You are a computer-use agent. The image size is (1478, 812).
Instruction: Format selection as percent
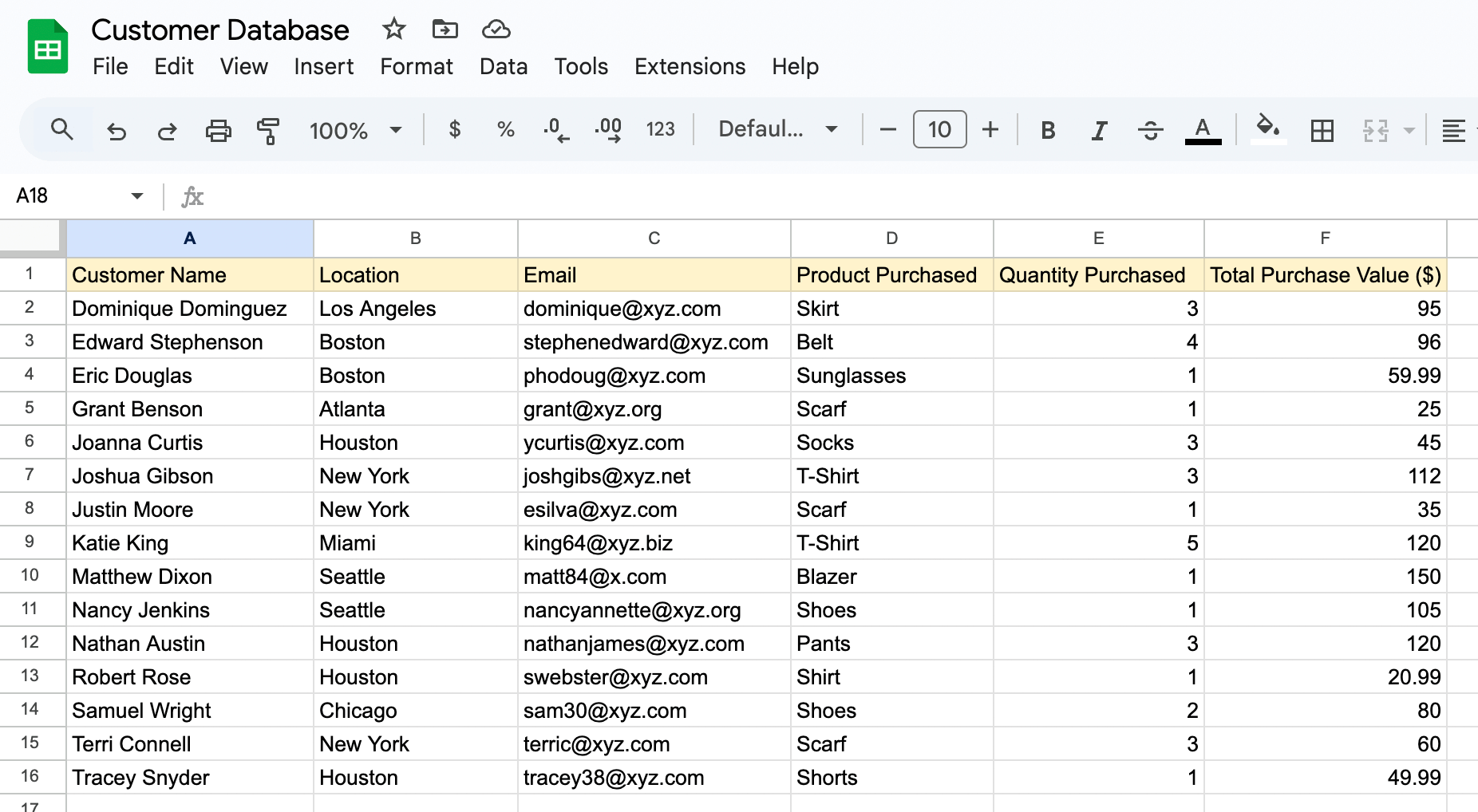click(505, 129)
